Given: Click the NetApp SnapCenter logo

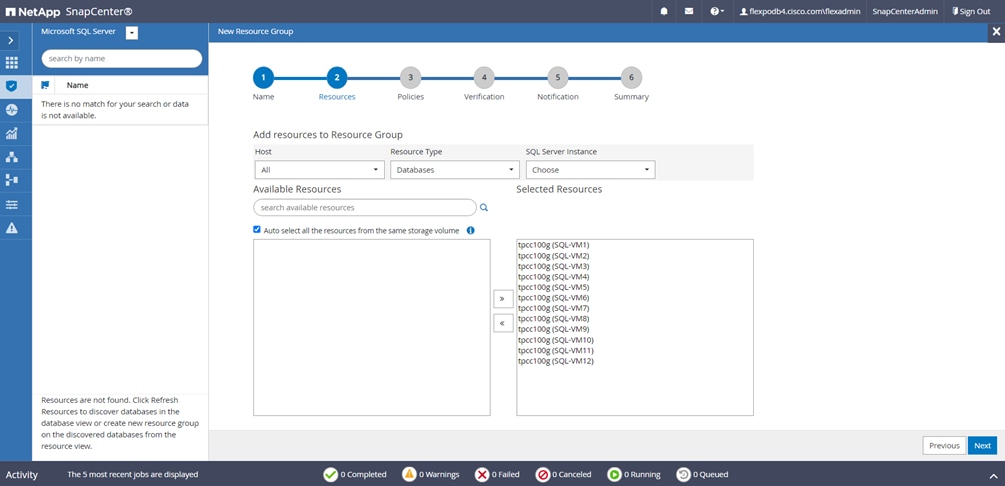Looking at the screenshot, I should (x=69, y=11).
